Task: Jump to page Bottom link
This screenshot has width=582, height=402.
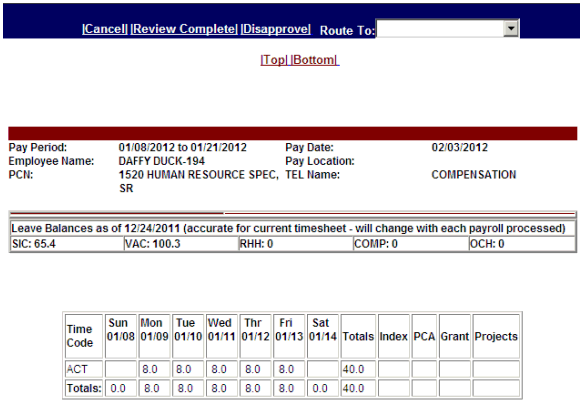Action: [x=314, y=60]
